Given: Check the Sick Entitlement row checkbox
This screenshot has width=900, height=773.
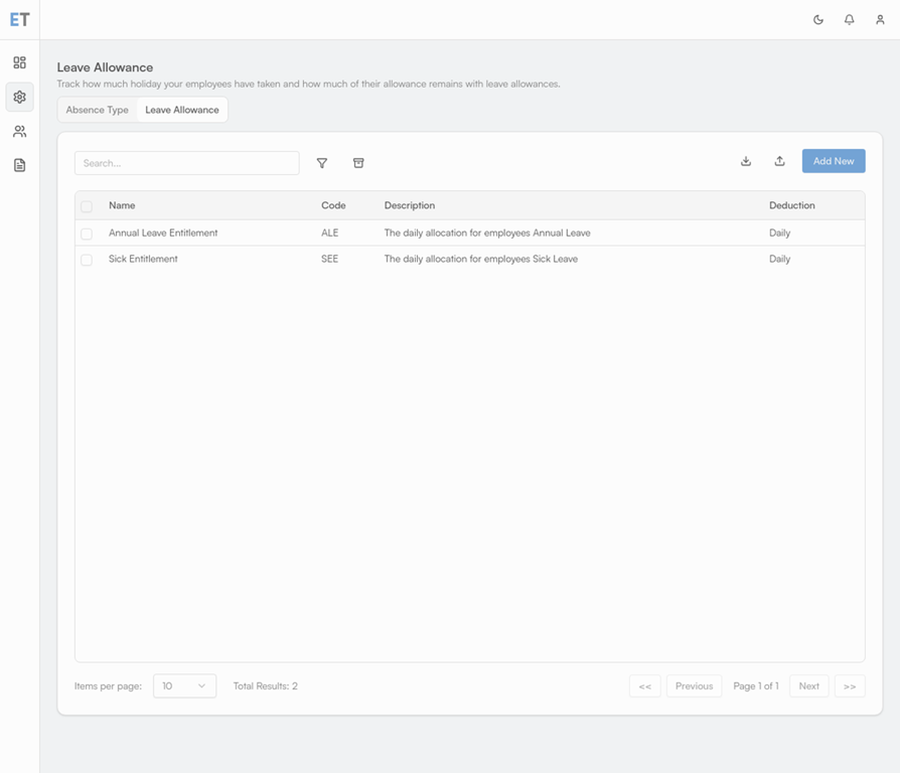Looking at the screenshot, I should click(x=87, y=259).
